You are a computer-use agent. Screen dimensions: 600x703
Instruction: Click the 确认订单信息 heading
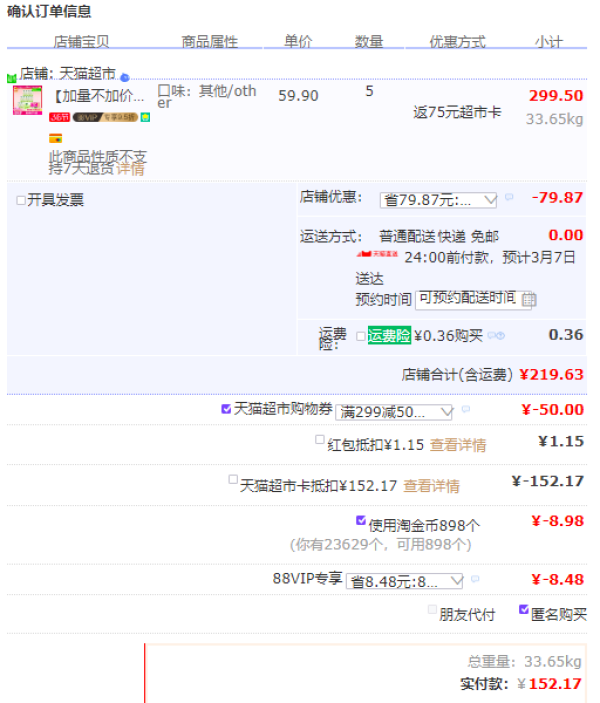pos(49,11)
